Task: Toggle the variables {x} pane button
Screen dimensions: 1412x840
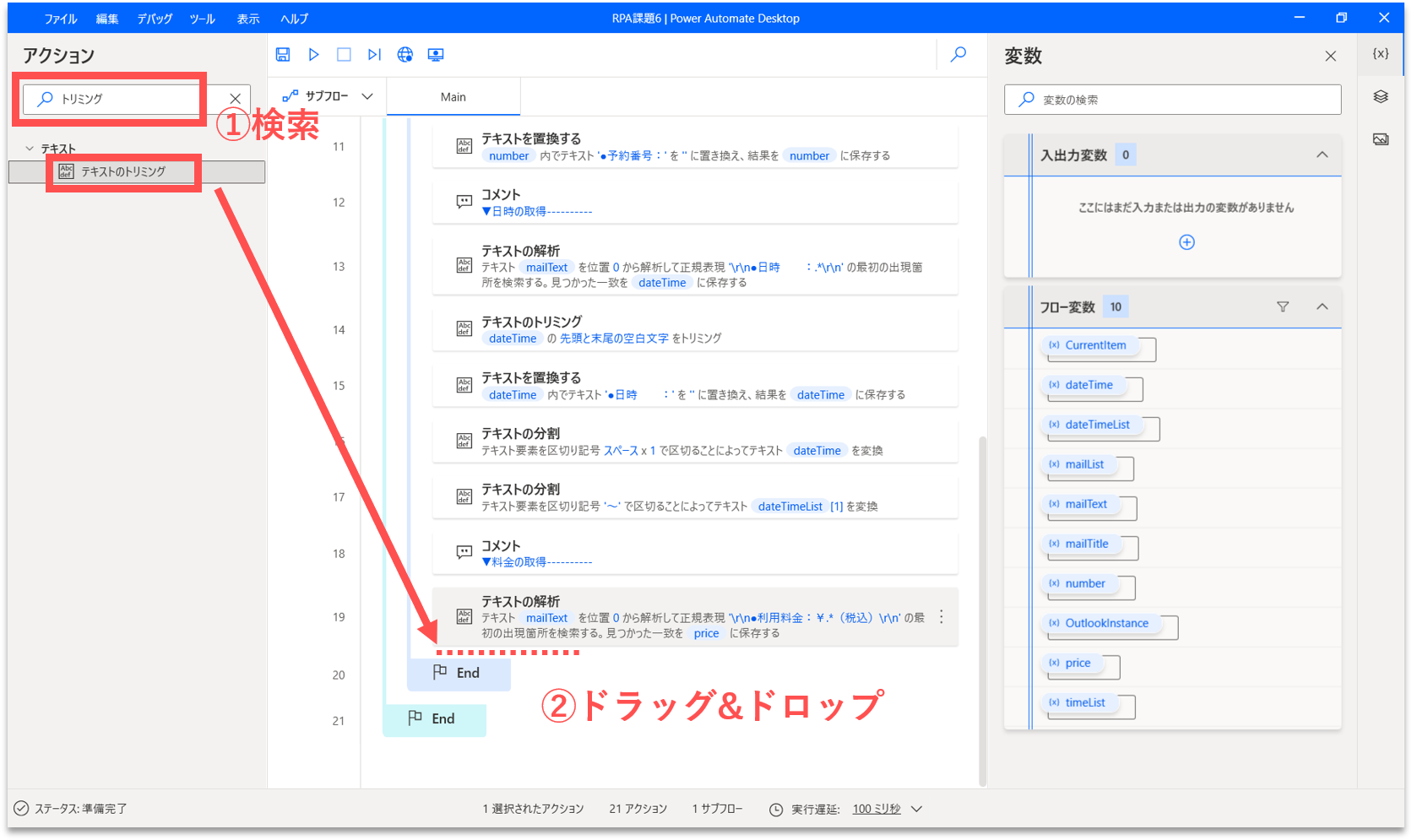Action: (x=1381, y=53)
